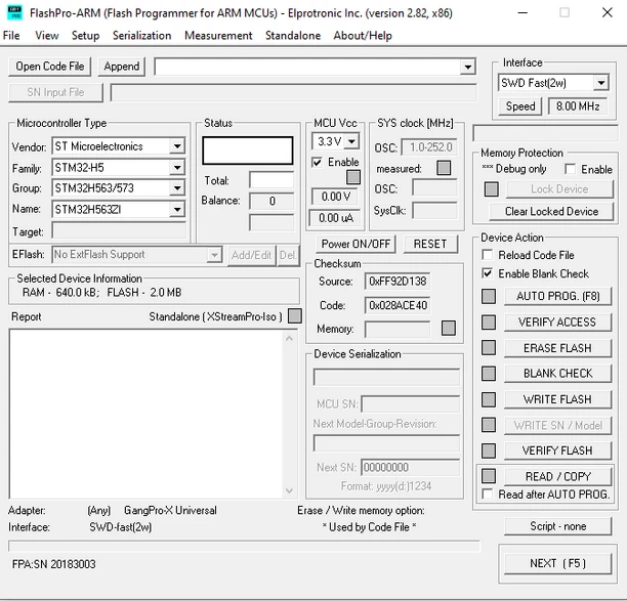The height and width of the screenshot is (601, 627).
Task: Click the Checksum Code value field
Action: point(397,305)
